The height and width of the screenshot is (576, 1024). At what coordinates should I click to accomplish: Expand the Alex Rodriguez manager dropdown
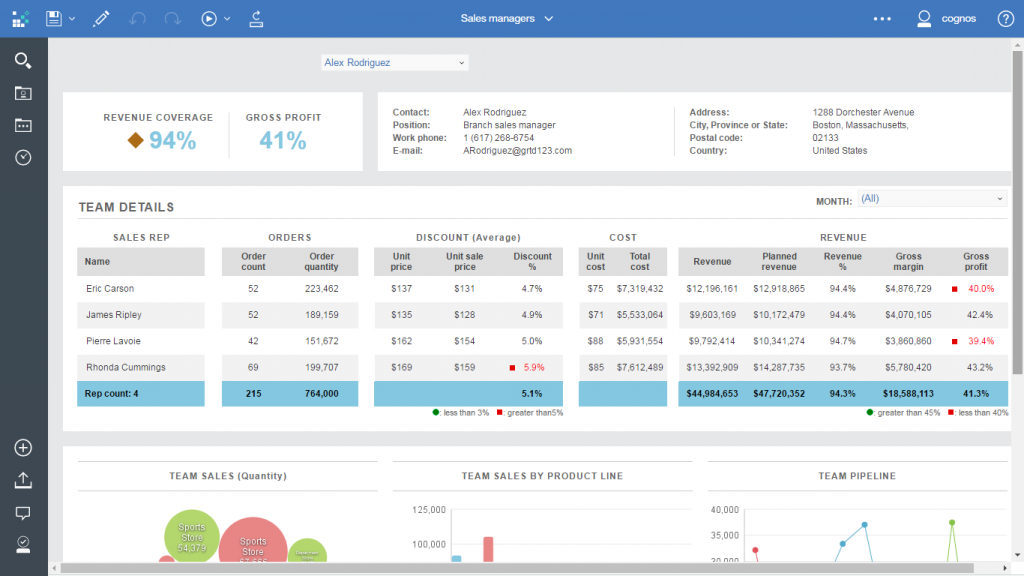coord(395,62)
